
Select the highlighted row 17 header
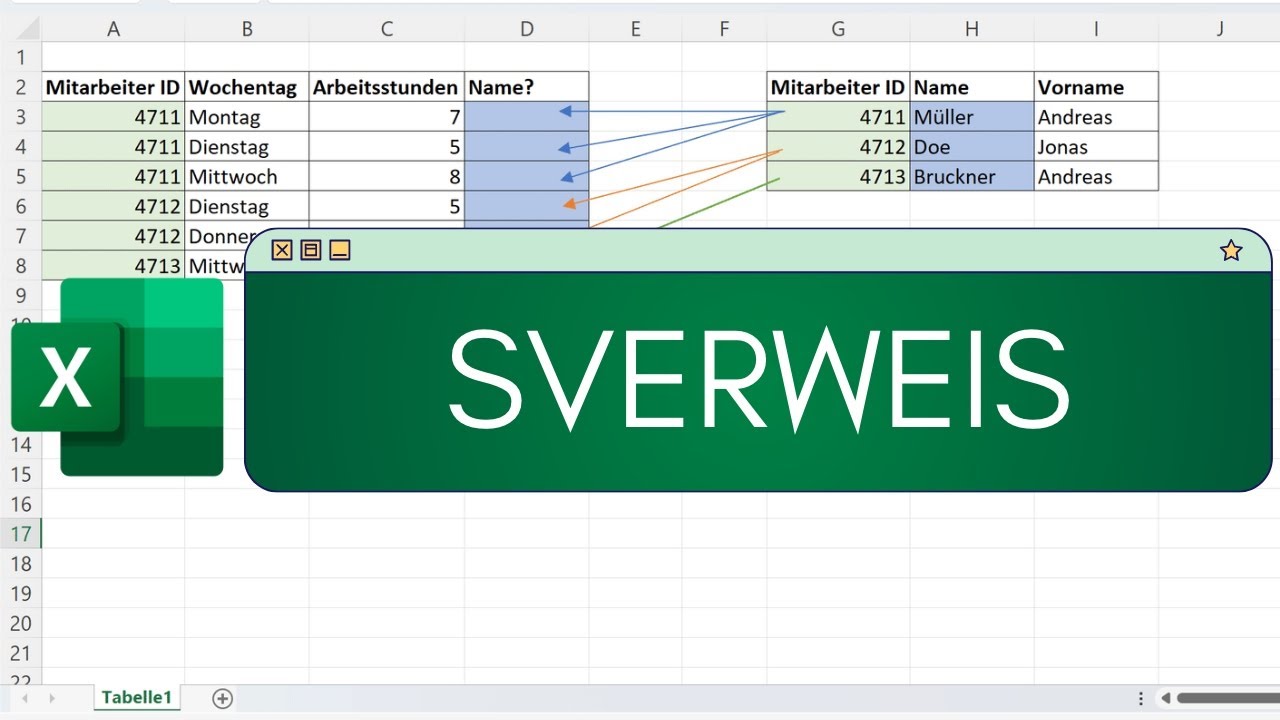coord(21,534)
